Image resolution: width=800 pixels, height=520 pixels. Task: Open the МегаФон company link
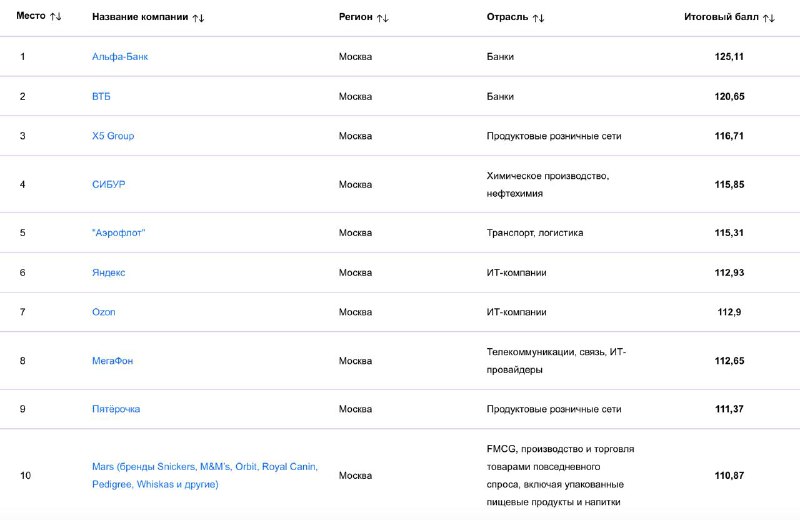(x=115, y=360)
